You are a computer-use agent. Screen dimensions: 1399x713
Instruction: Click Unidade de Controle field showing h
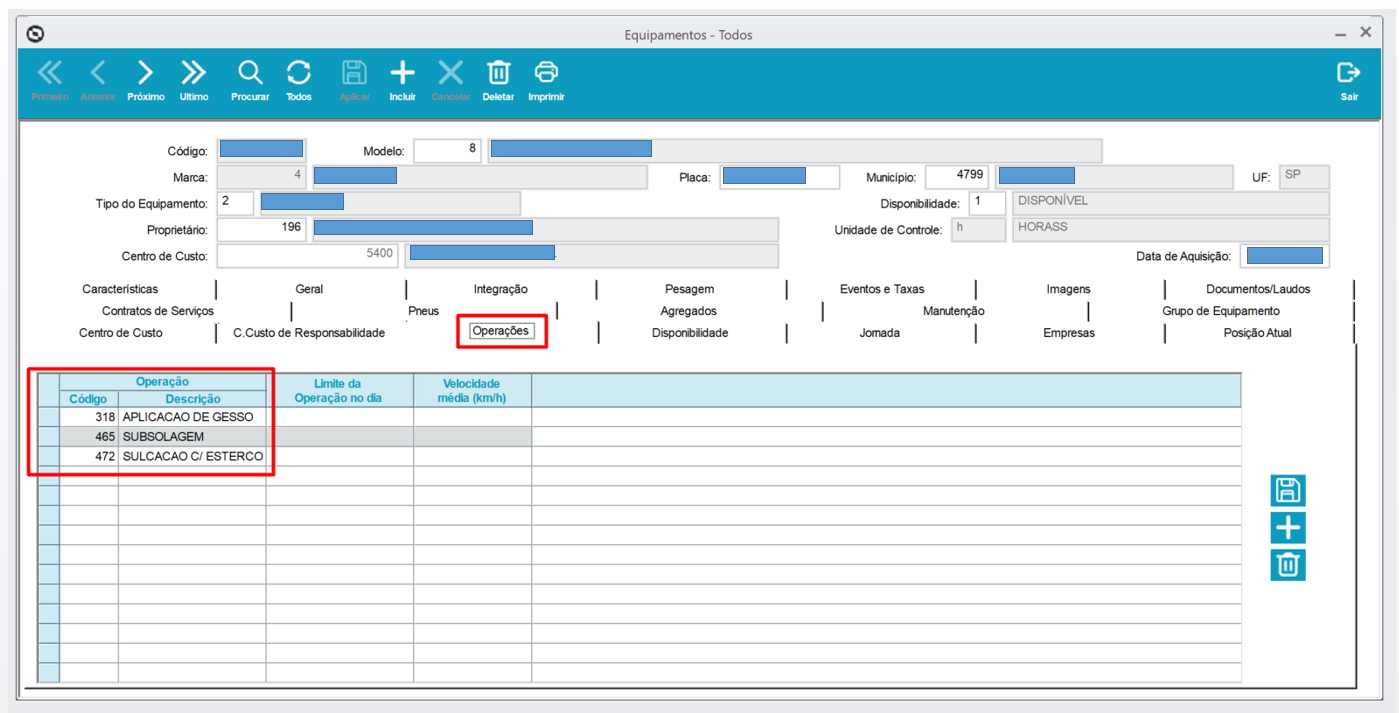click(977, 229)
